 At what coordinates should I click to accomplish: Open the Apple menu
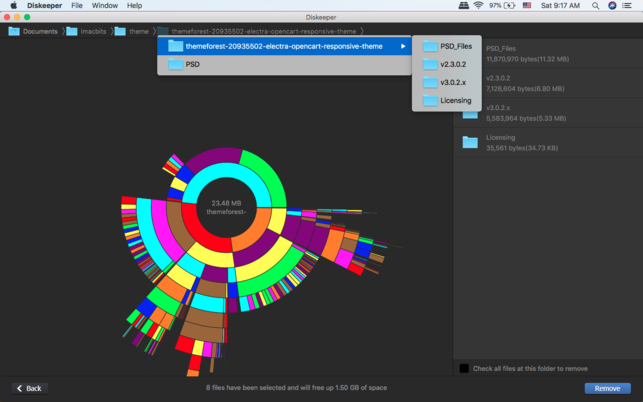point(14,5)
